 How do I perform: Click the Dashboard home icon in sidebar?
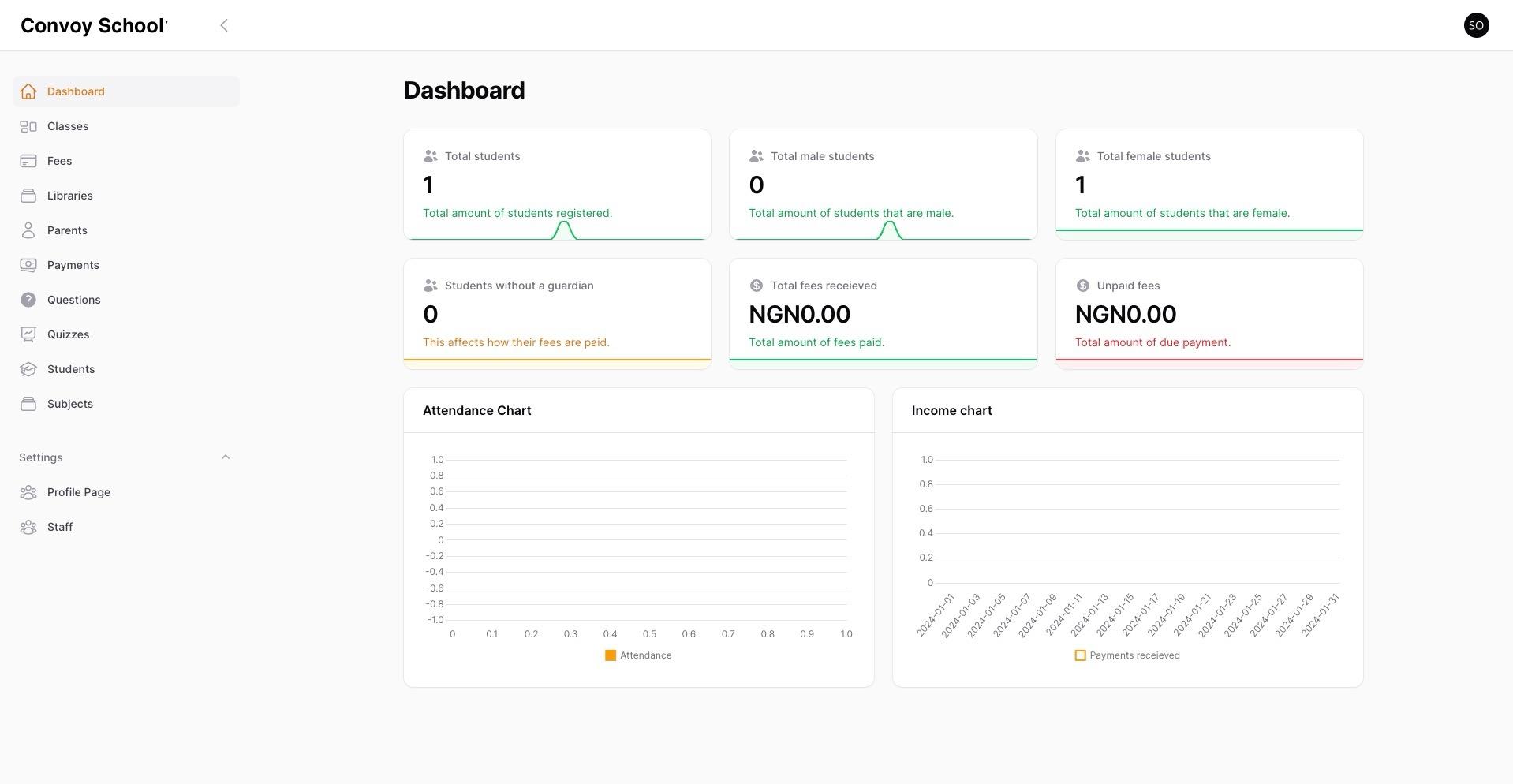pyautogui.click(x=28, y=91)
